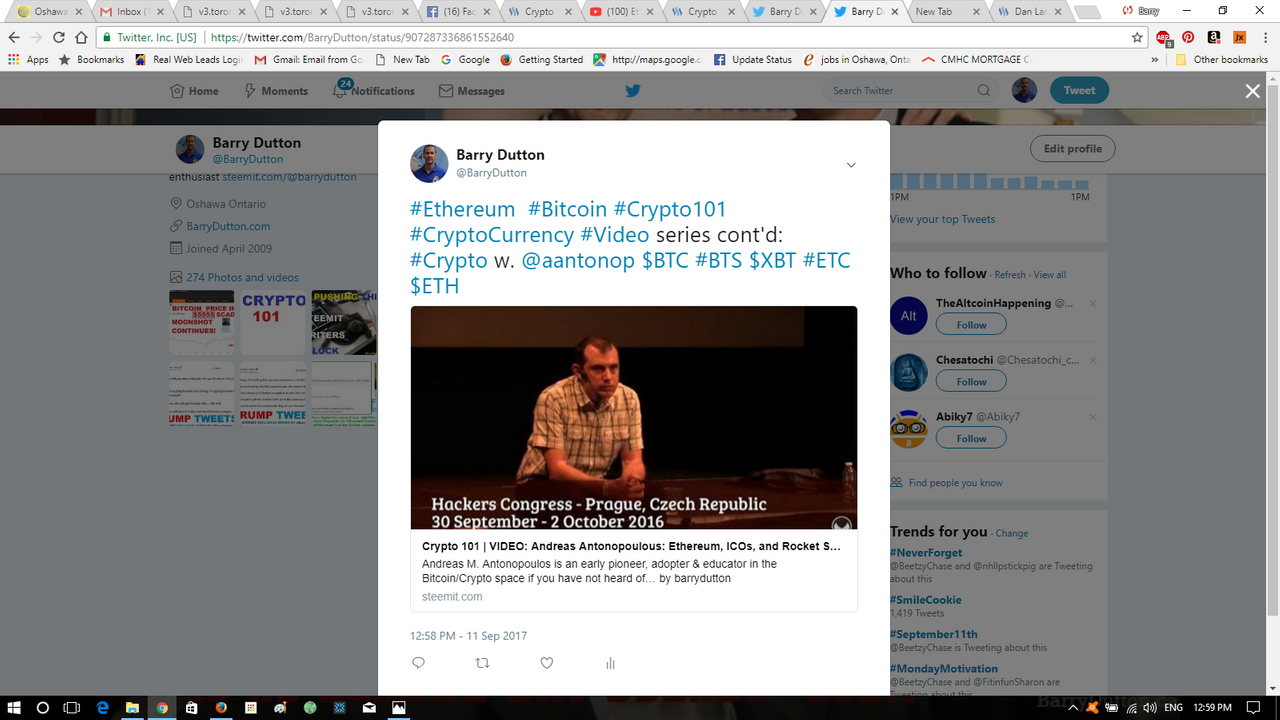Open the Messages menu item

coord(472,91)
